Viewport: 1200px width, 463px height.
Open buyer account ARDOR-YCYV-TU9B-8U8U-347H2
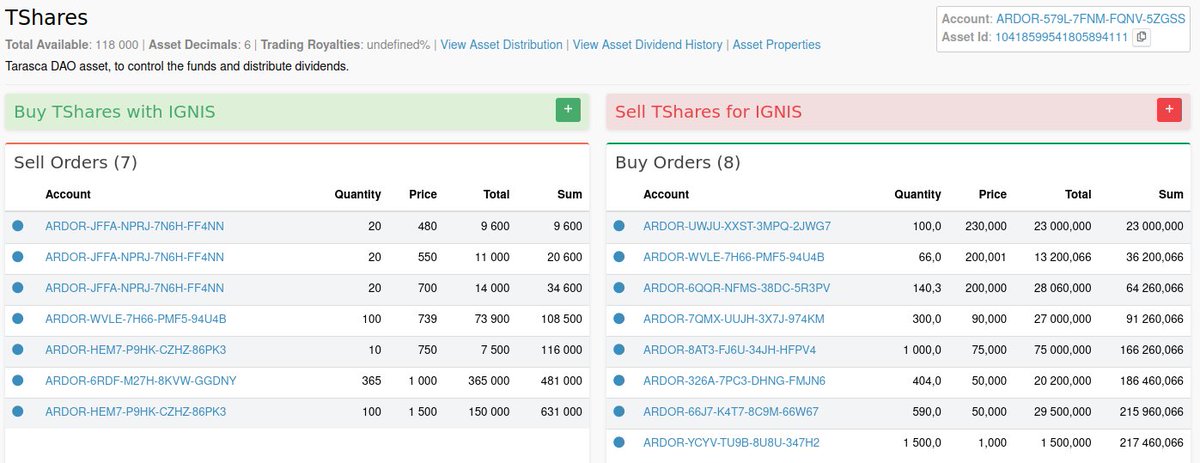coord(731,442)
